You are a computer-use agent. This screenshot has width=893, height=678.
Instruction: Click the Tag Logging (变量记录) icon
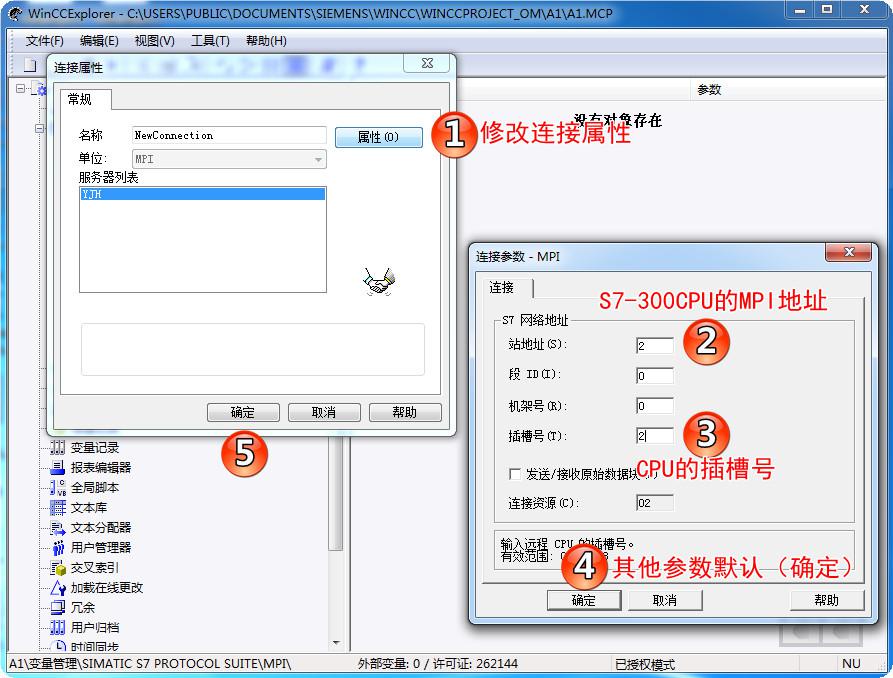[57, 447]
